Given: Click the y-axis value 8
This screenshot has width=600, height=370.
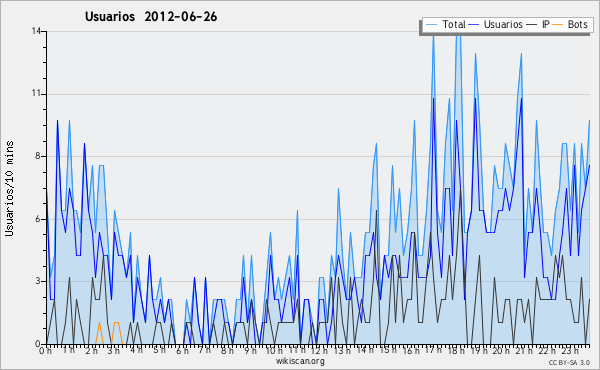Looking at the screenshot, I should [x=38, y=156].
